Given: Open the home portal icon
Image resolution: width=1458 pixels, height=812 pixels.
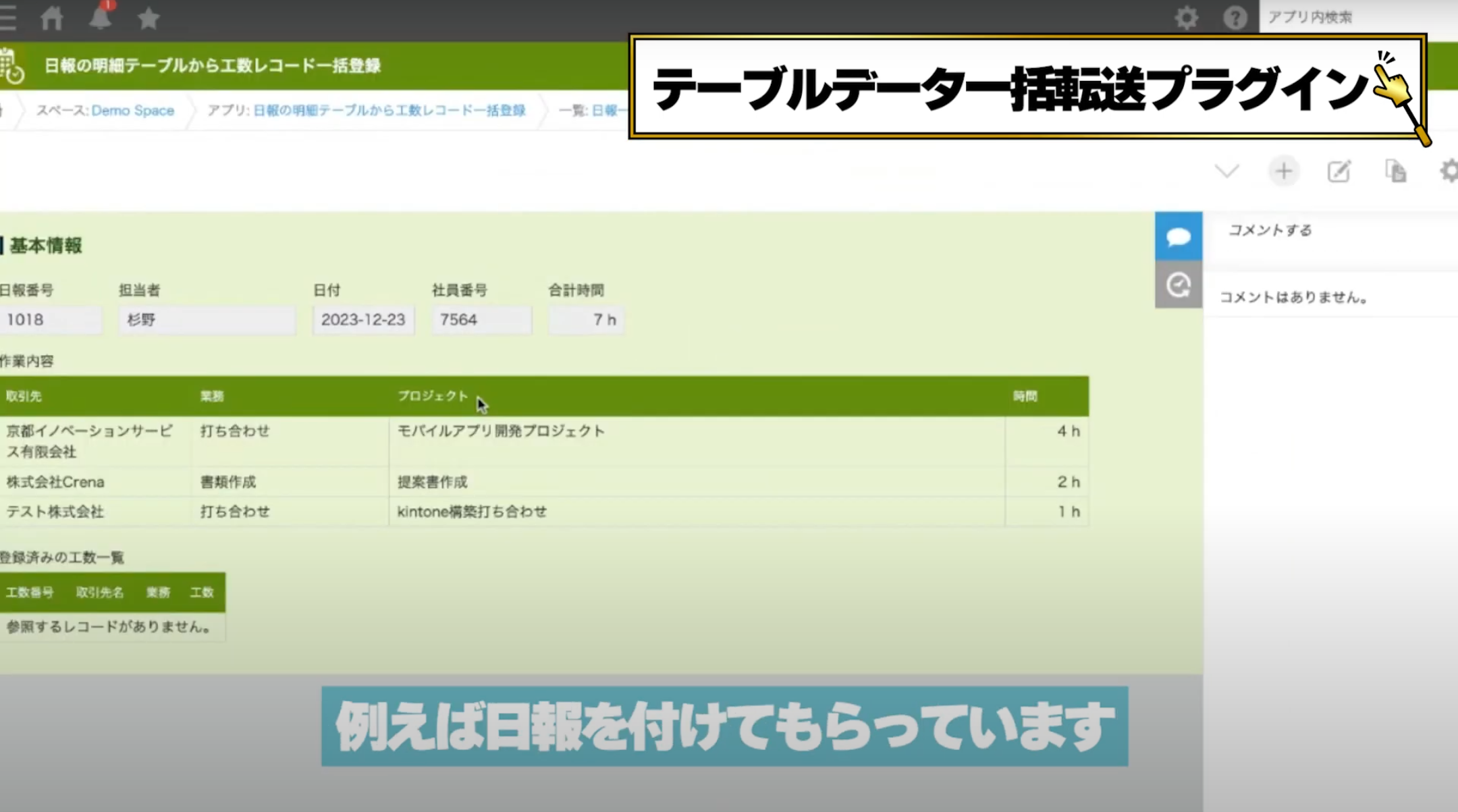Looking at the screenshot, I should 51,18.
